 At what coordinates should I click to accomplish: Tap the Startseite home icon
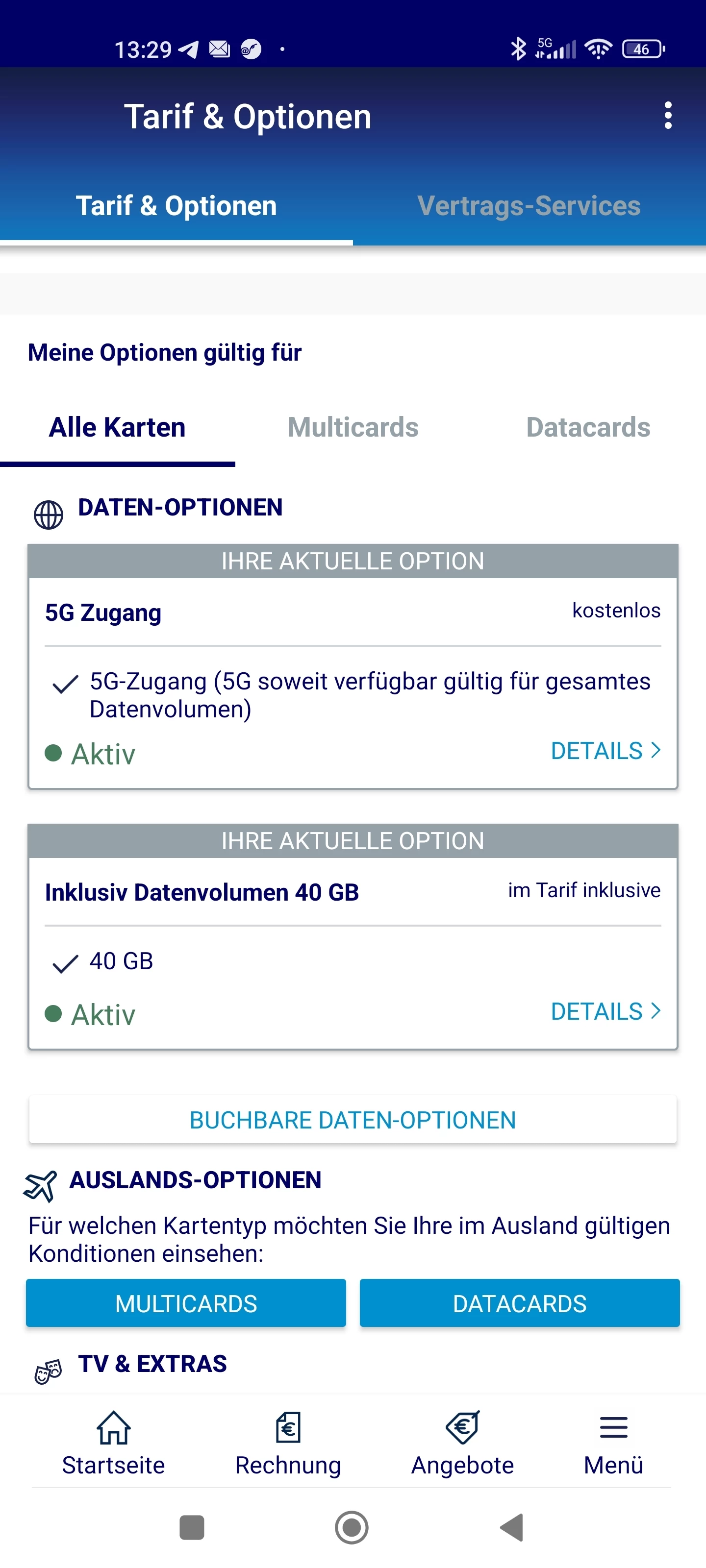[113, 1427]
